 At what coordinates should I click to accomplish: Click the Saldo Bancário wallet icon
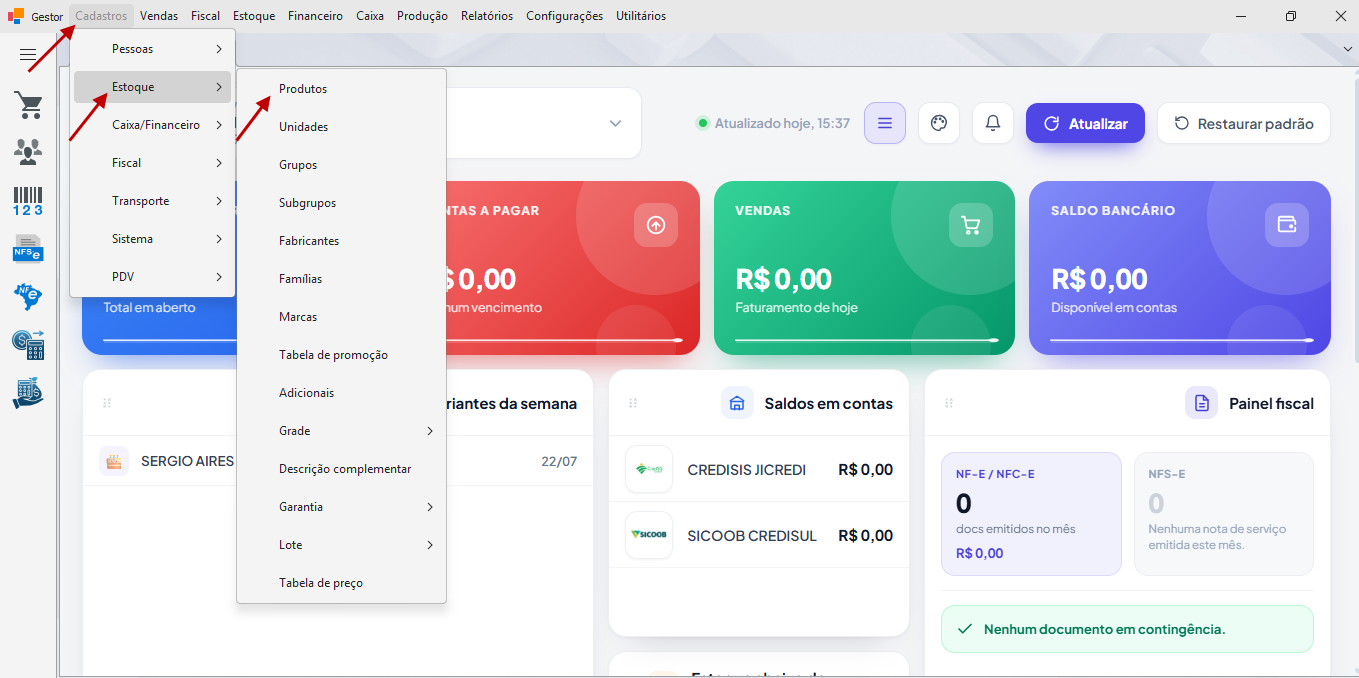[1287, 225]
